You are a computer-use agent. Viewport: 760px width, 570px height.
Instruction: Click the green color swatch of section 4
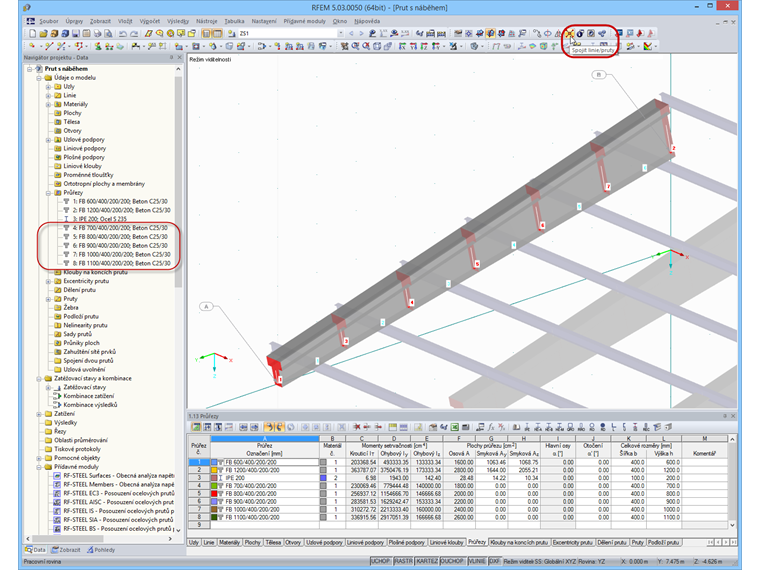tap(214, 486)
